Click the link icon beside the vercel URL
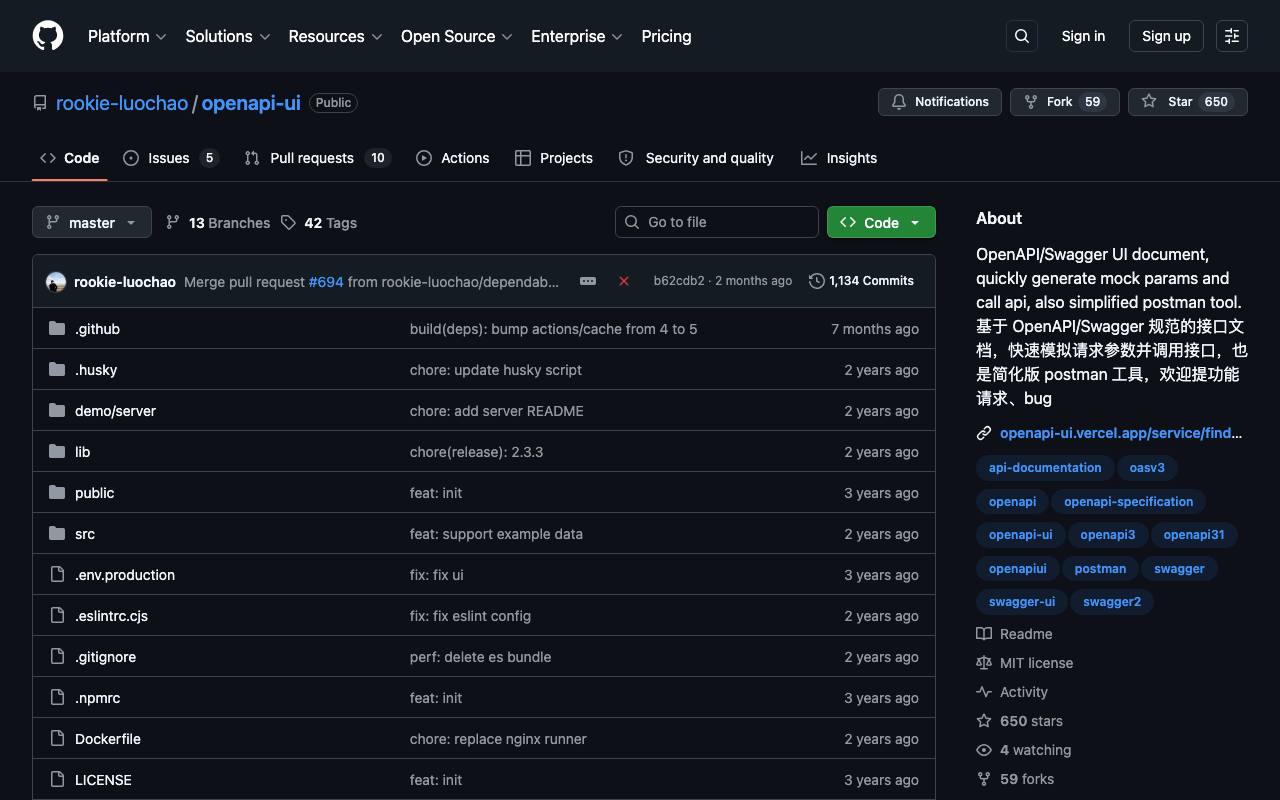The image size is (1280, 800). pyautogui.click(x=984, y=433)
